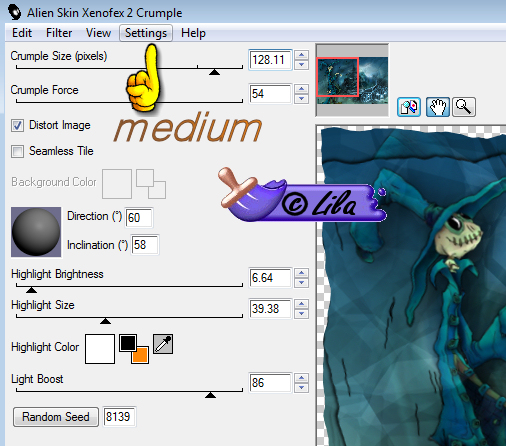Increase Highlight Brightness with up arrow
Viewport: 506px width, 446px height.
point(302,273)
